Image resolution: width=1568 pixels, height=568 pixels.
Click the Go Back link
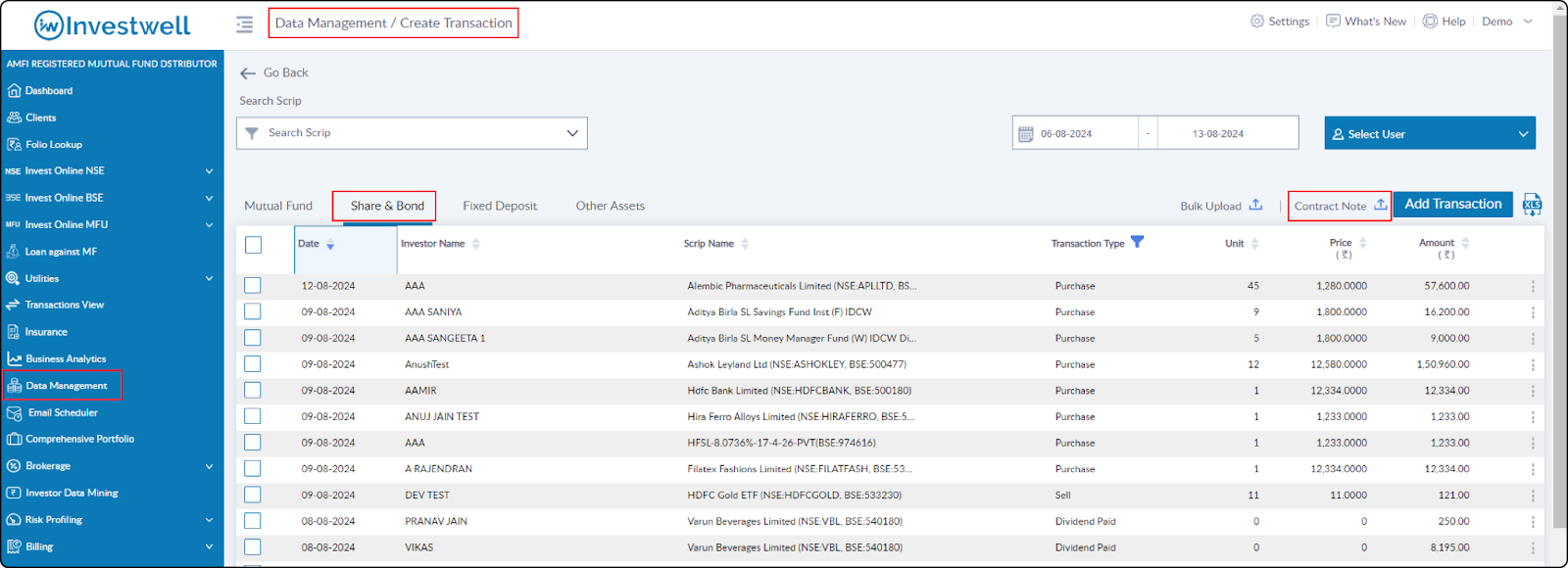(285, 72)
